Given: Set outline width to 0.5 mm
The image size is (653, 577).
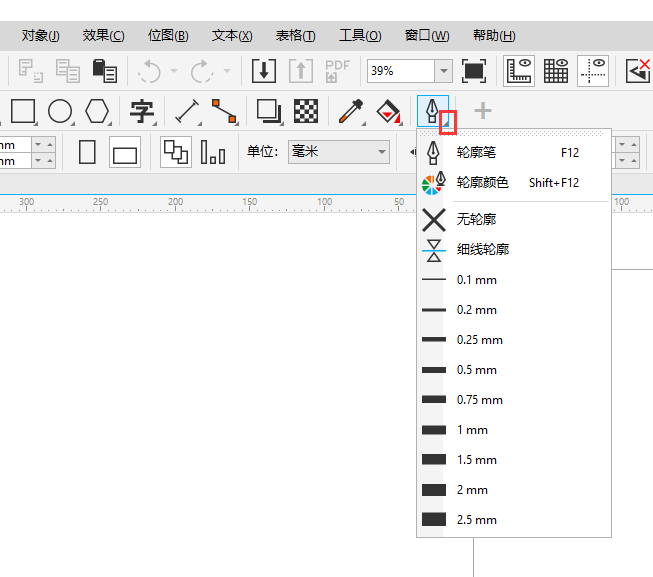Looking at the screenshot, I should click(476, 370).
